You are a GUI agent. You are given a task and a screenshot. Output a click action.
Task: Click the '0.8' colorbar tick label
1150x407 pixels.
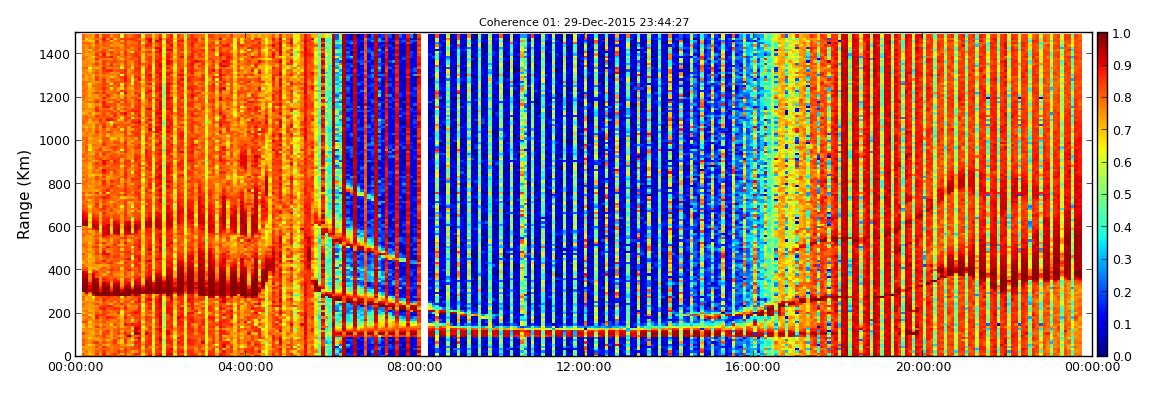(1122, 98)
